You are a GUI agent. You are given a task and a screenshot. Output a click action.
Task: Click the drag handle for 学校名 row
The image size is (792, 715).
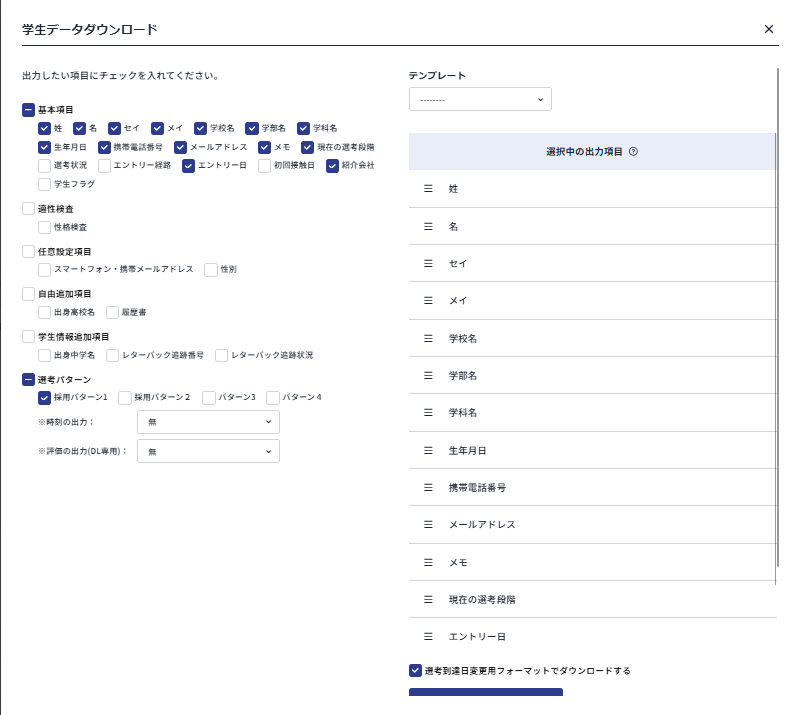[428, 338]
